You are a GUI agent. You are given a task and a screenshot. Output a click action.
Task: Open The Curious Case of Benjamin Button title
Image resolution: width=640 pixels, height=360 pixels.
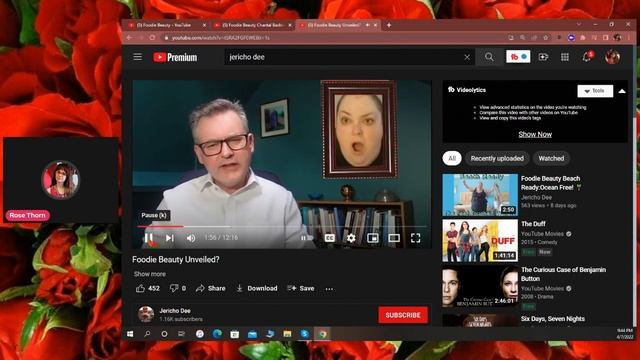(x=563, y=274)
